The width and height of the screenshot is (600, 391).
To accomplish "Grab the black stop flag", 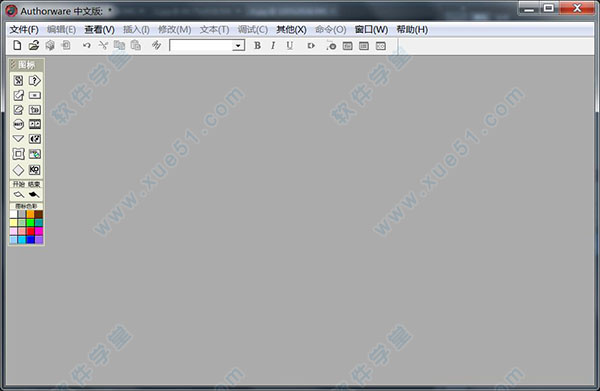I will point(34,194).
